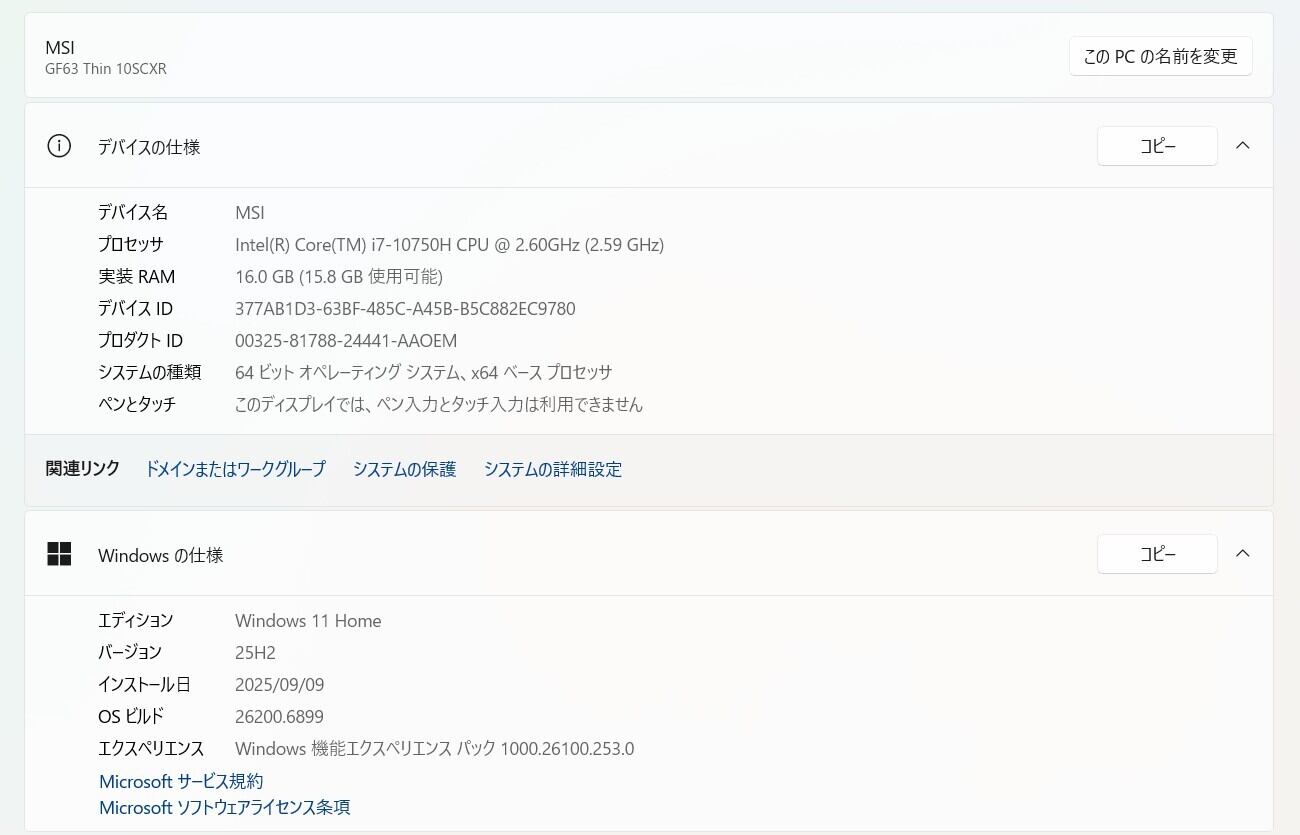Select the OS build value 26200.6899

[x=279, y=716]
